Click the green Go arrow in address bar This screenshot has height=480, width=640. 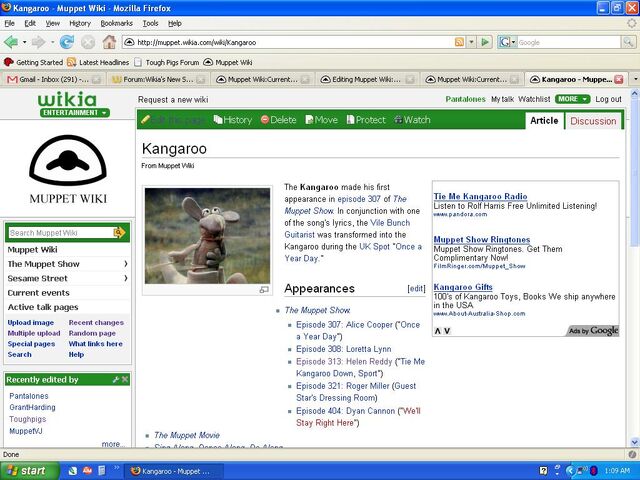click(x=485, y=42)
